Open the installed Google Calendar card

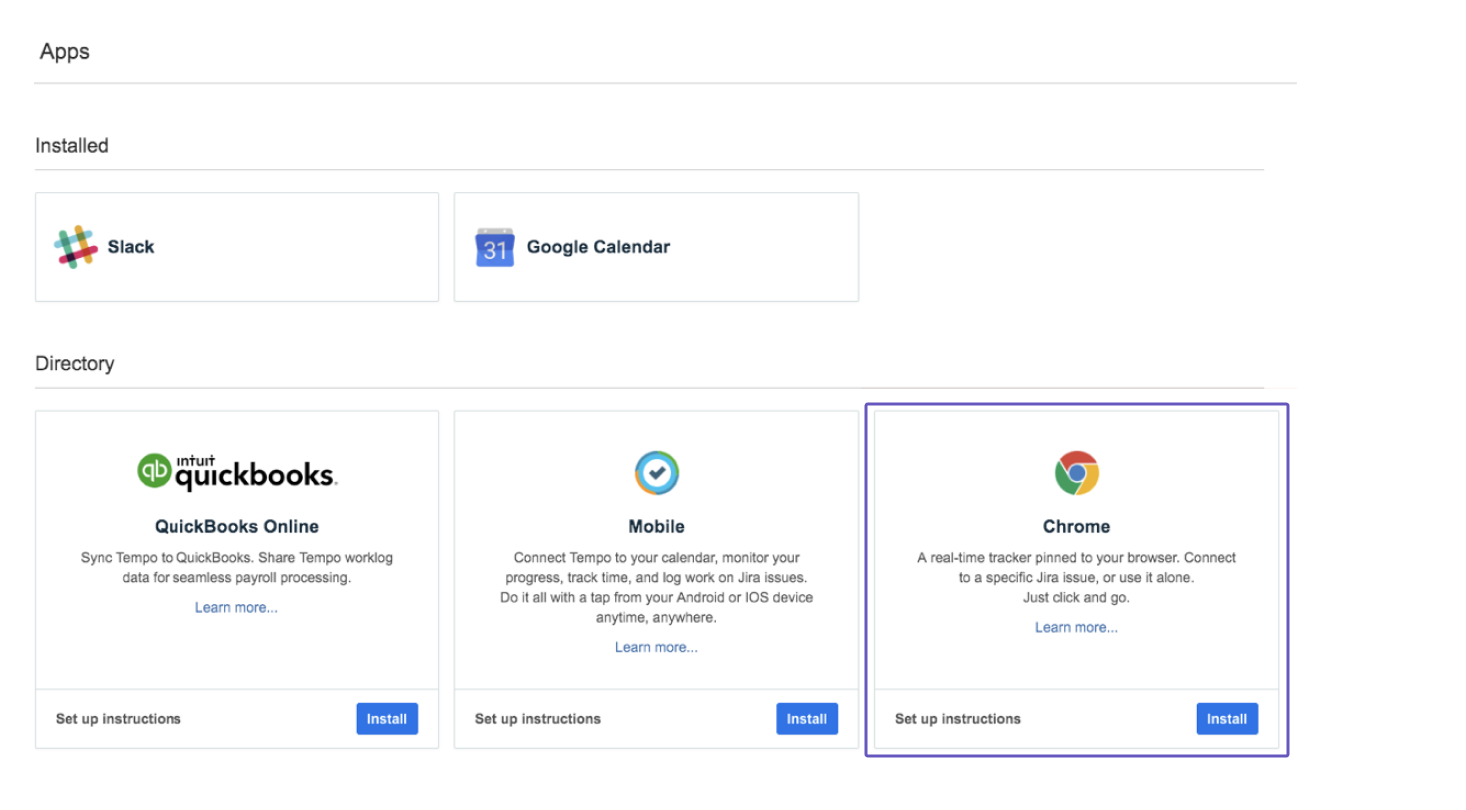coord(656,247)
